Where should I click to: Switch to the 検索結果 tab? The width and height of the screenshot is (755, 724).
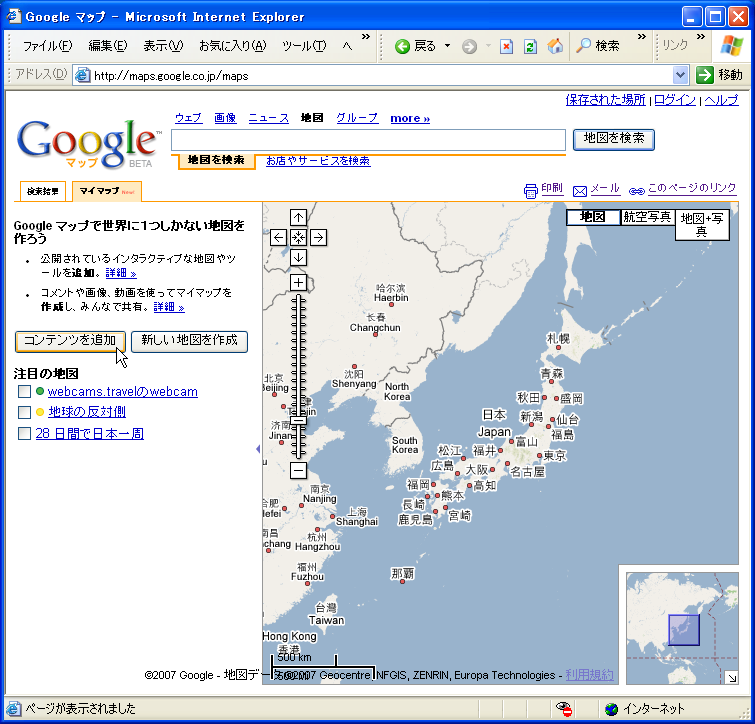click(42, 191)
